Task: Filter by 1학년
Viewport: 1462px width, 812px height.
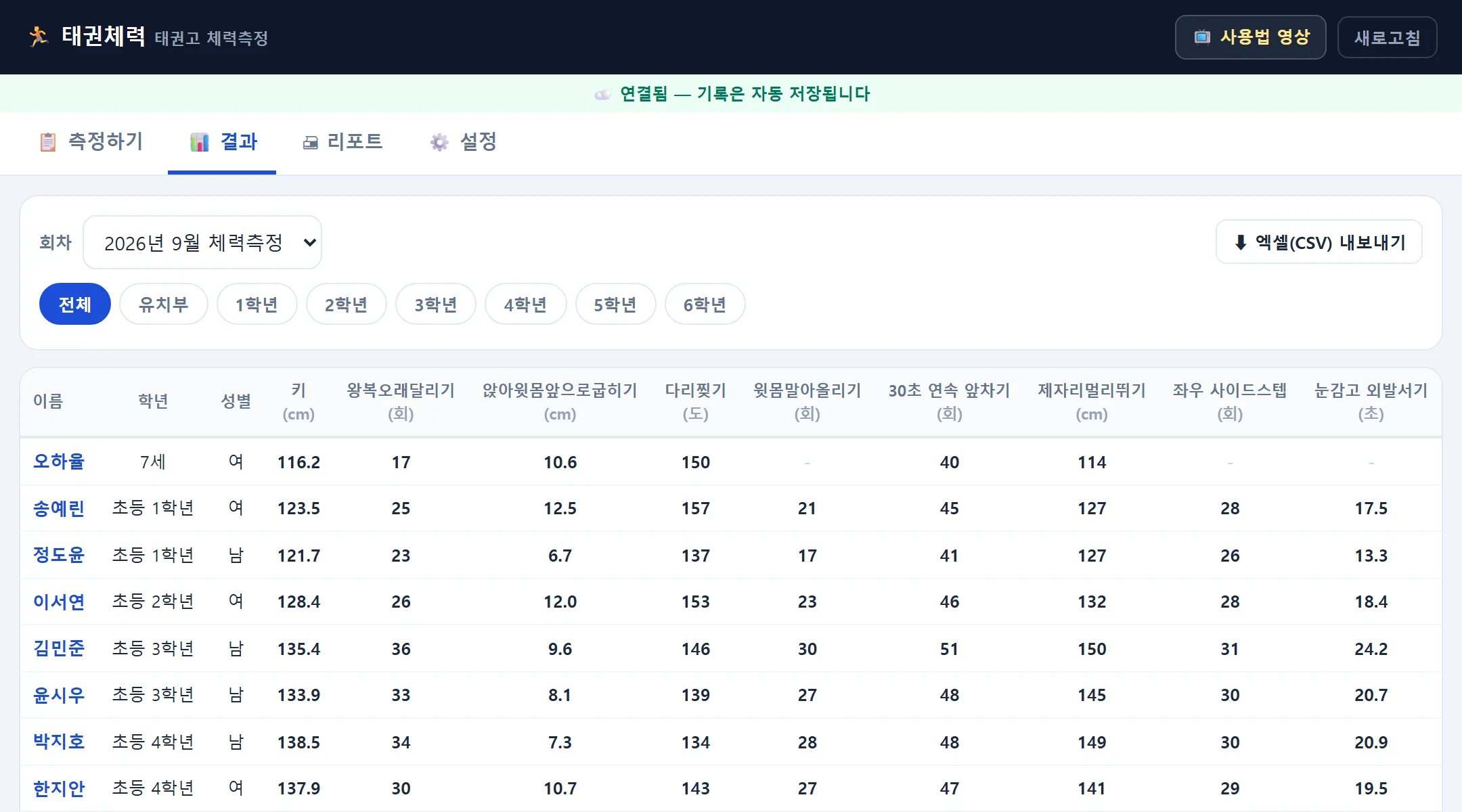Action: 257,304
